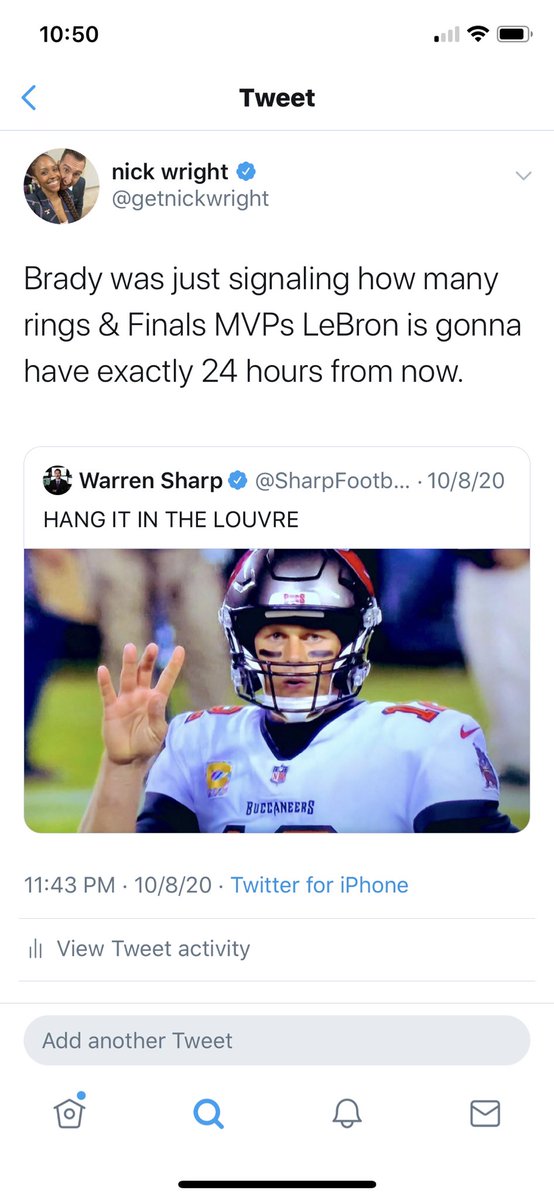Open the Notifications bell tab
This screenshot has height=1200, width=554.
[346, 1113]
